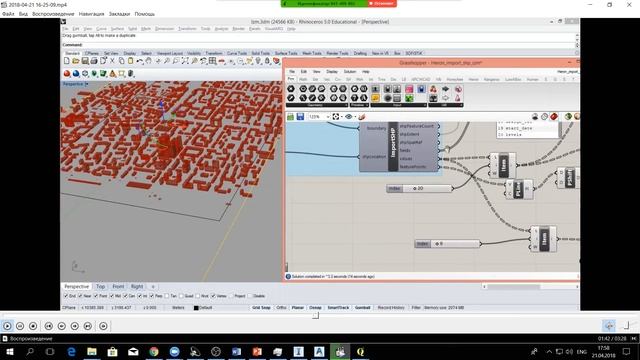The image size is (640, 360).
Task: Toggle Gumball in the Rhino status bar
Action: 362,308
